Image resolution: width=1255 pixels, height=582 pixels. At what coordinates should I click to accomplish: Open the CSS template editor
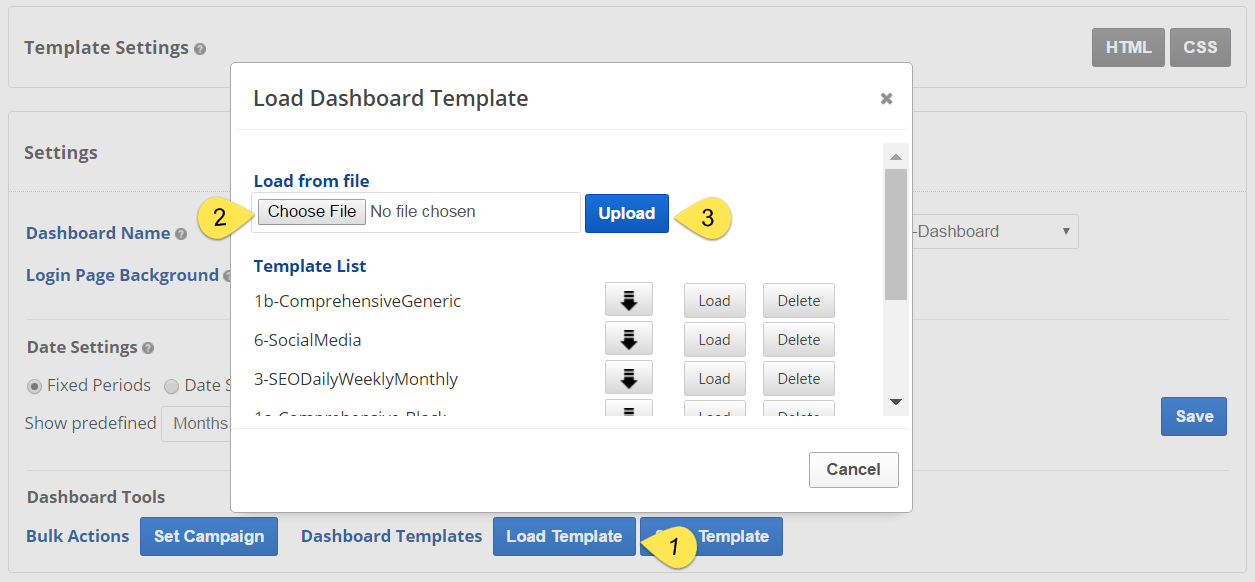(1200, 47)
